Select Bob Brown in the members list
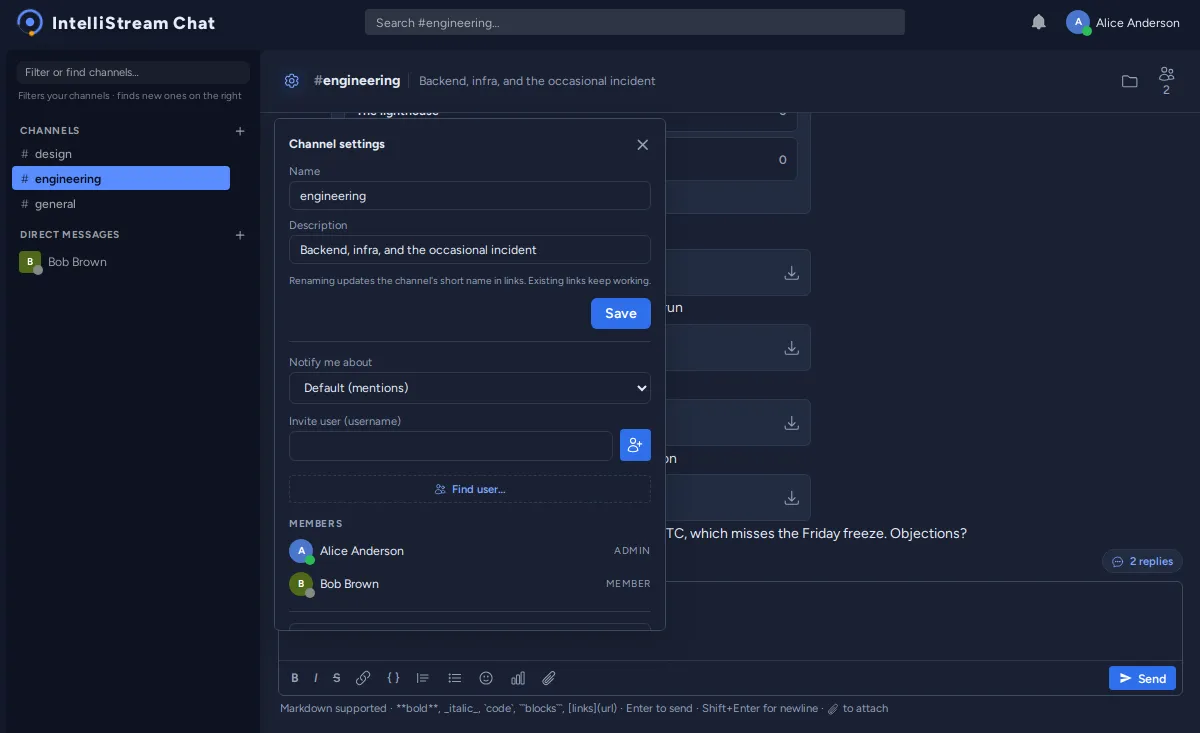 pos(470,584)
